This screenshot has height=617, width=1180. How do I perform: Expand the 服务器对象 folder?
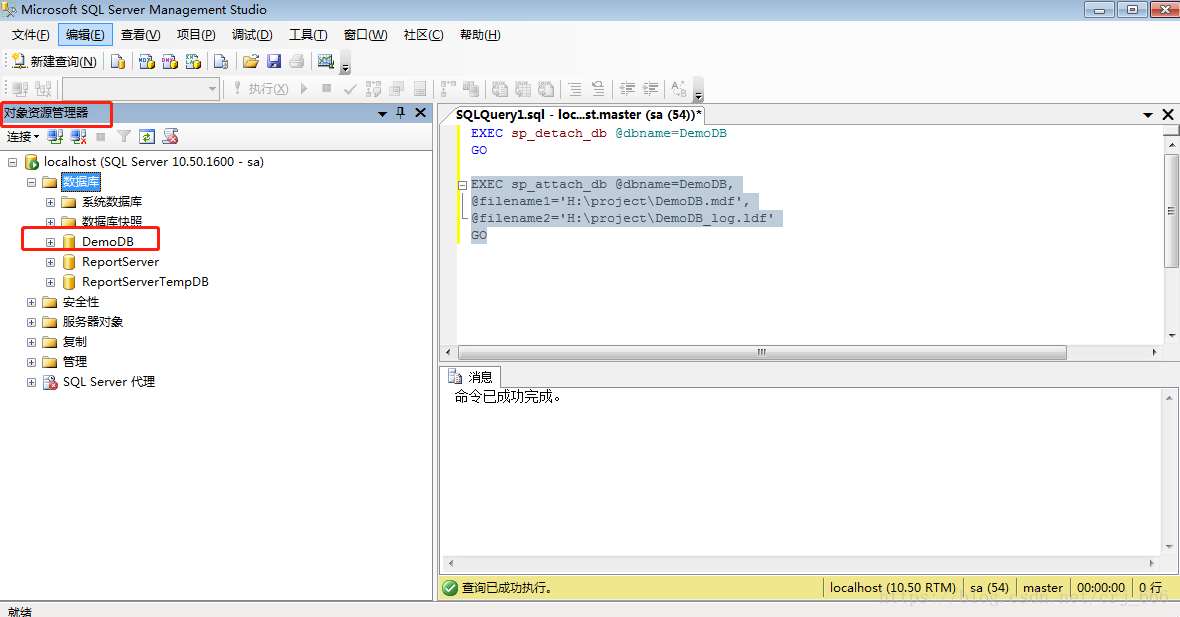(32, 323)
